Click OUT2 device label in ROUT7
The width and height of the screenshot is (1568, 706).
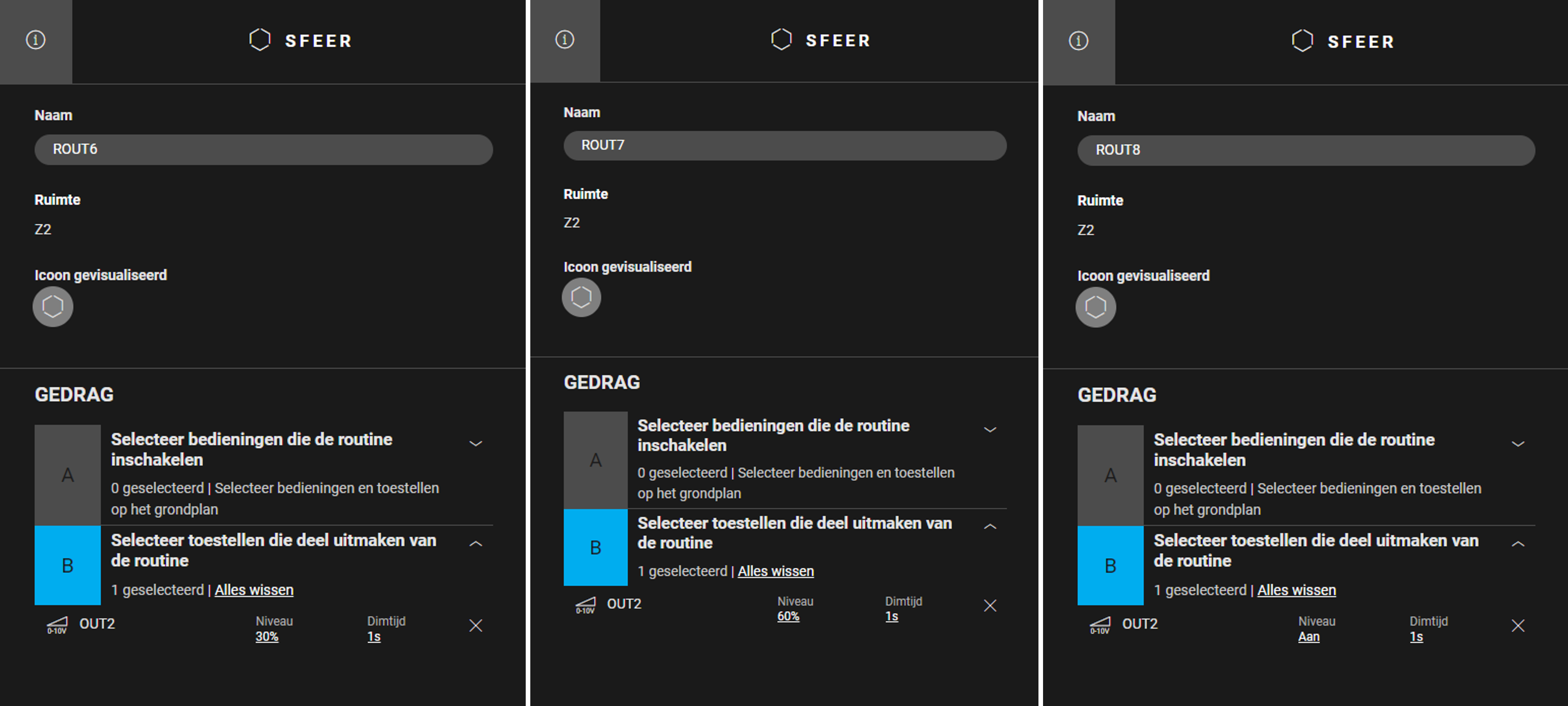624,604
